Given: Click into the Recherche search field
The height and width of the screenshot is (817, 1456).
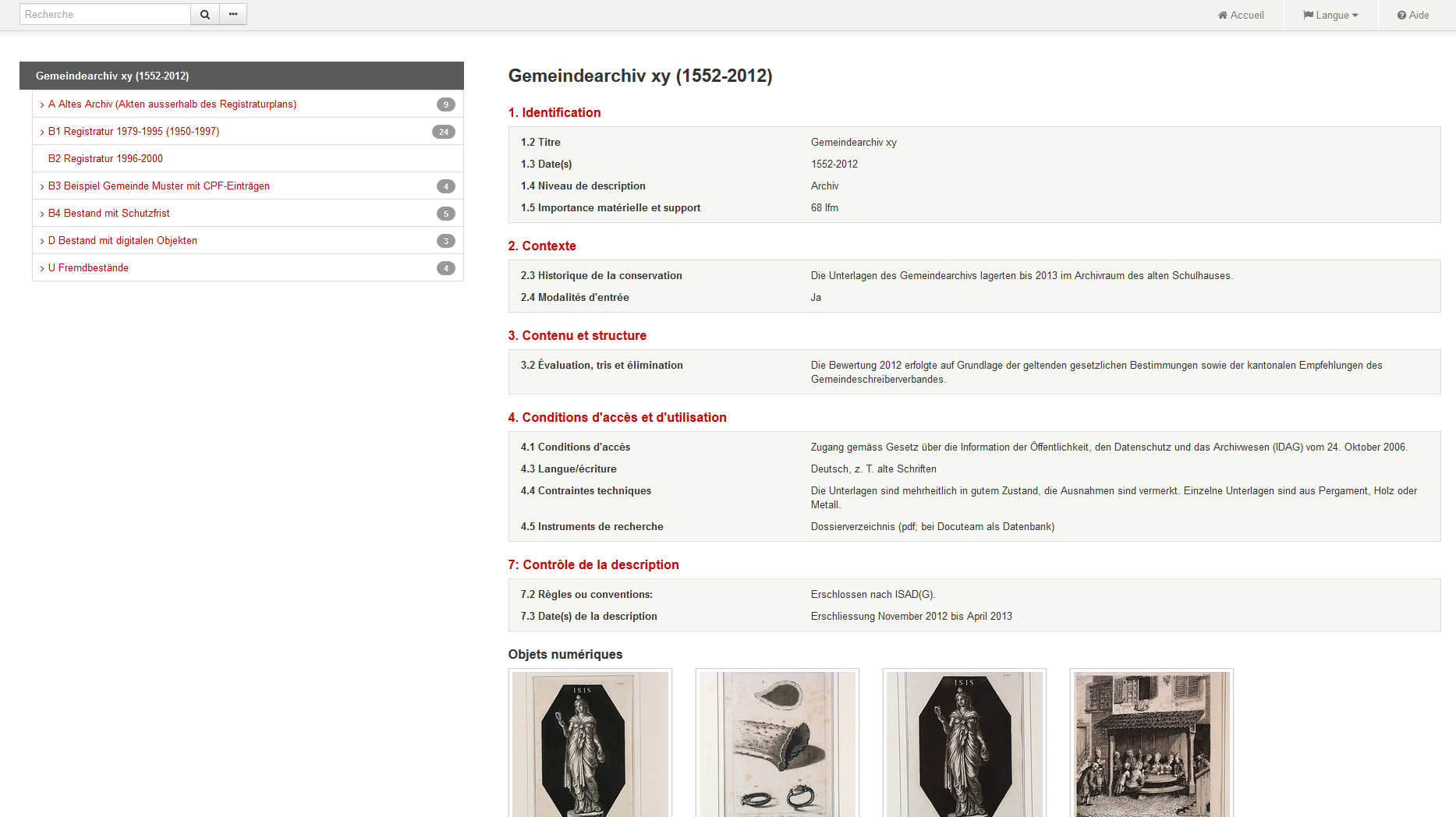Looking at the screenshot, I should (105, 14).
